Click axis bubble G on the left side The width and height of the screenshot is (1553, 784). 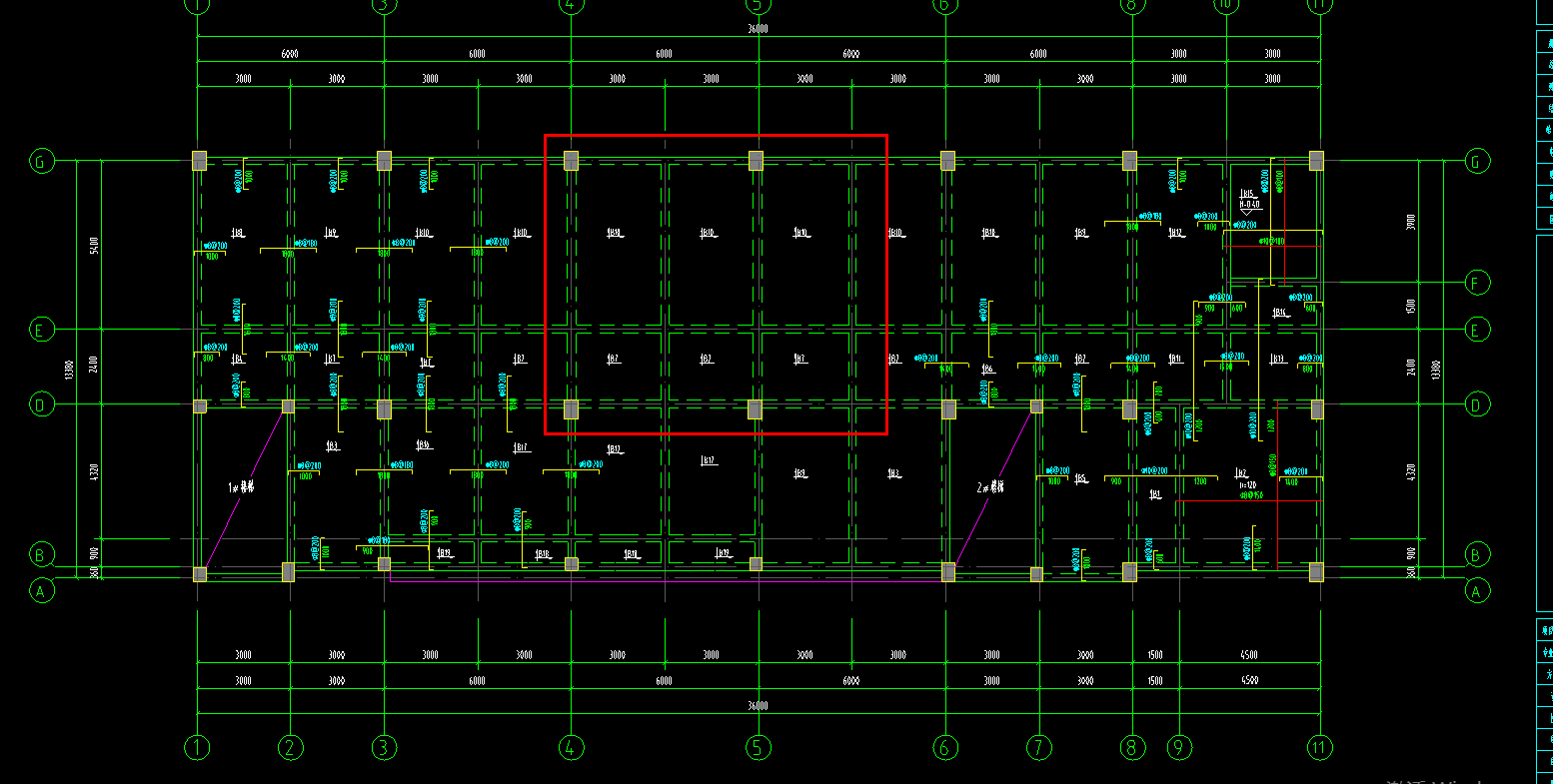(x=41, y=161)
